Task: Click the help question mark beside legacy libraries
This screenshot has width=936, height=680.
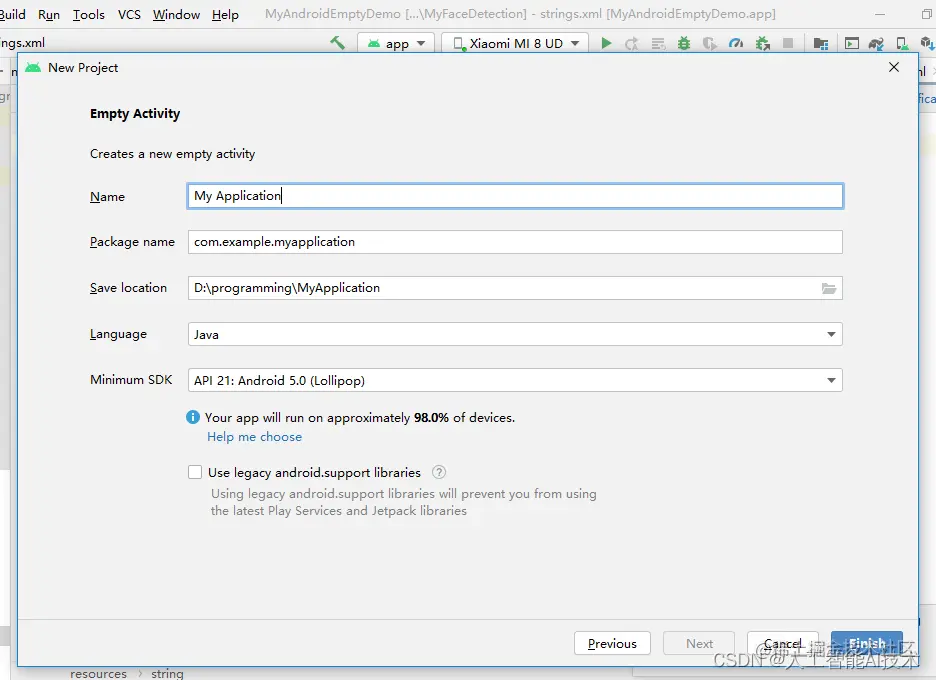Action: click(439, 472)
